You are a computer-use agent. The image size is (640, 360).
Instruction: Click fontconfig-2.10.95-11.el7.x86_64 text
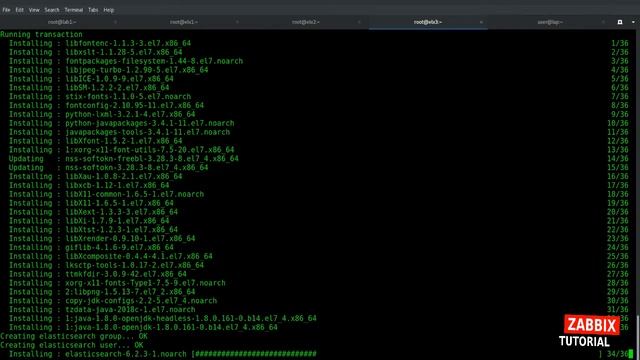pos(134,105)
